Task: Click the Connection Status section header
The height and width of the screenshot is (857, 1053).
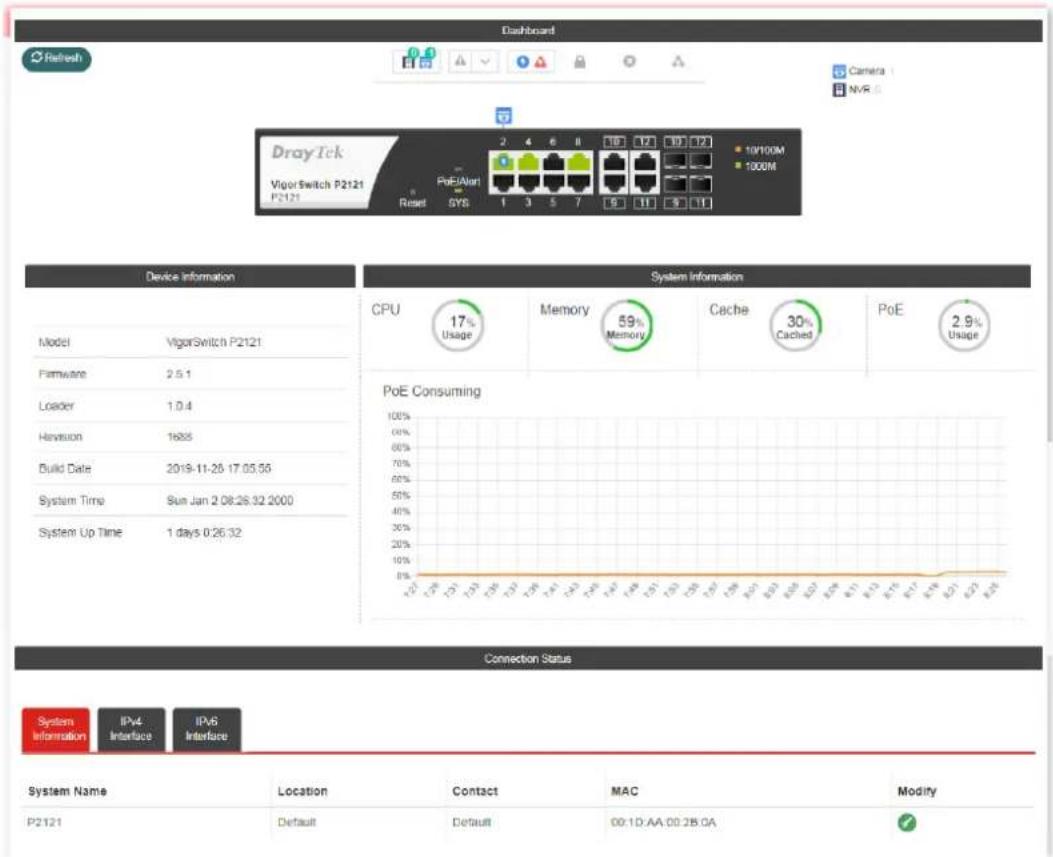Action: pos(528,659)
